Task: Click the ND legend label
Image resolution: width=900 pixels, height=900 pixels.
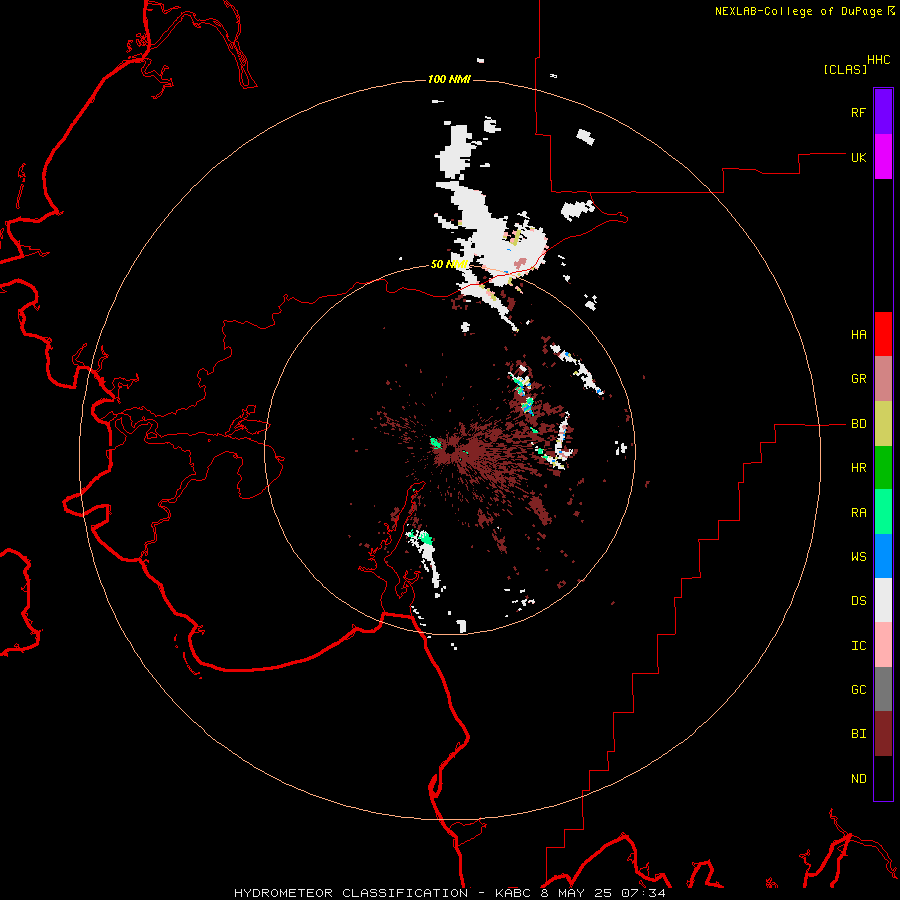Action: pyautogui.click(x=859, y=779)
